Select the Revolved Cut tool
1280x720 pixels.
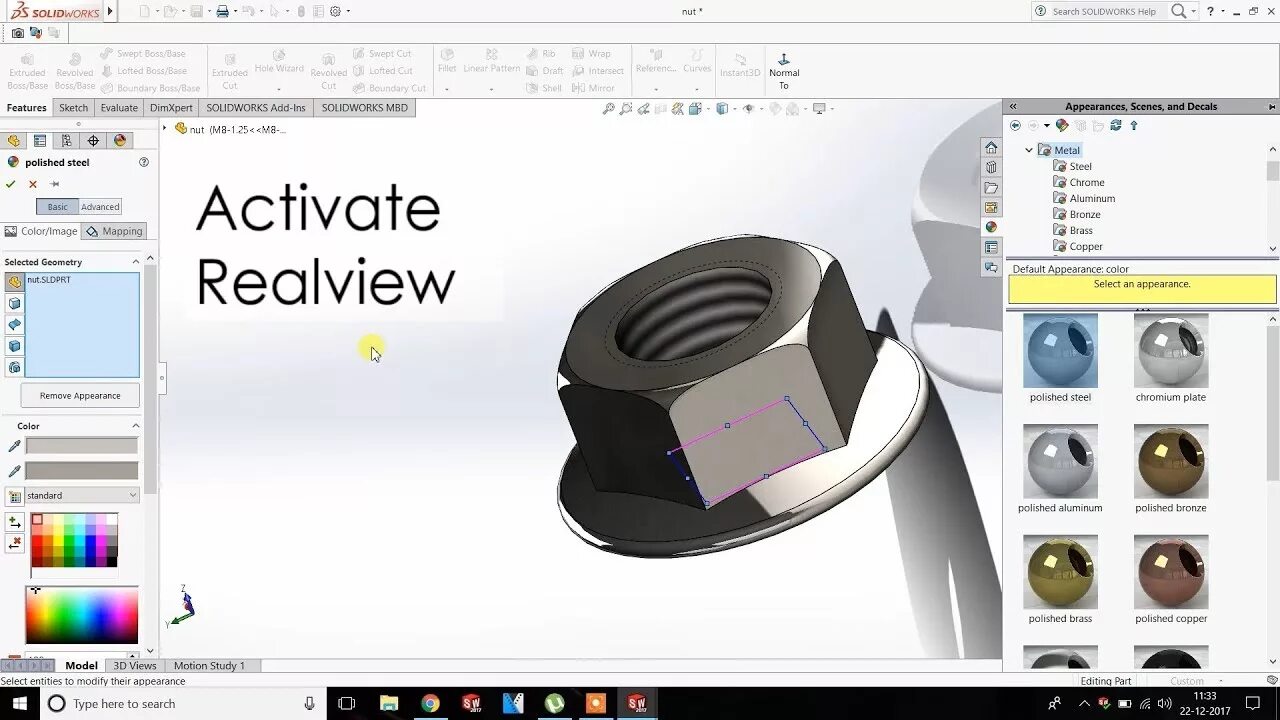tap(329, 68)
